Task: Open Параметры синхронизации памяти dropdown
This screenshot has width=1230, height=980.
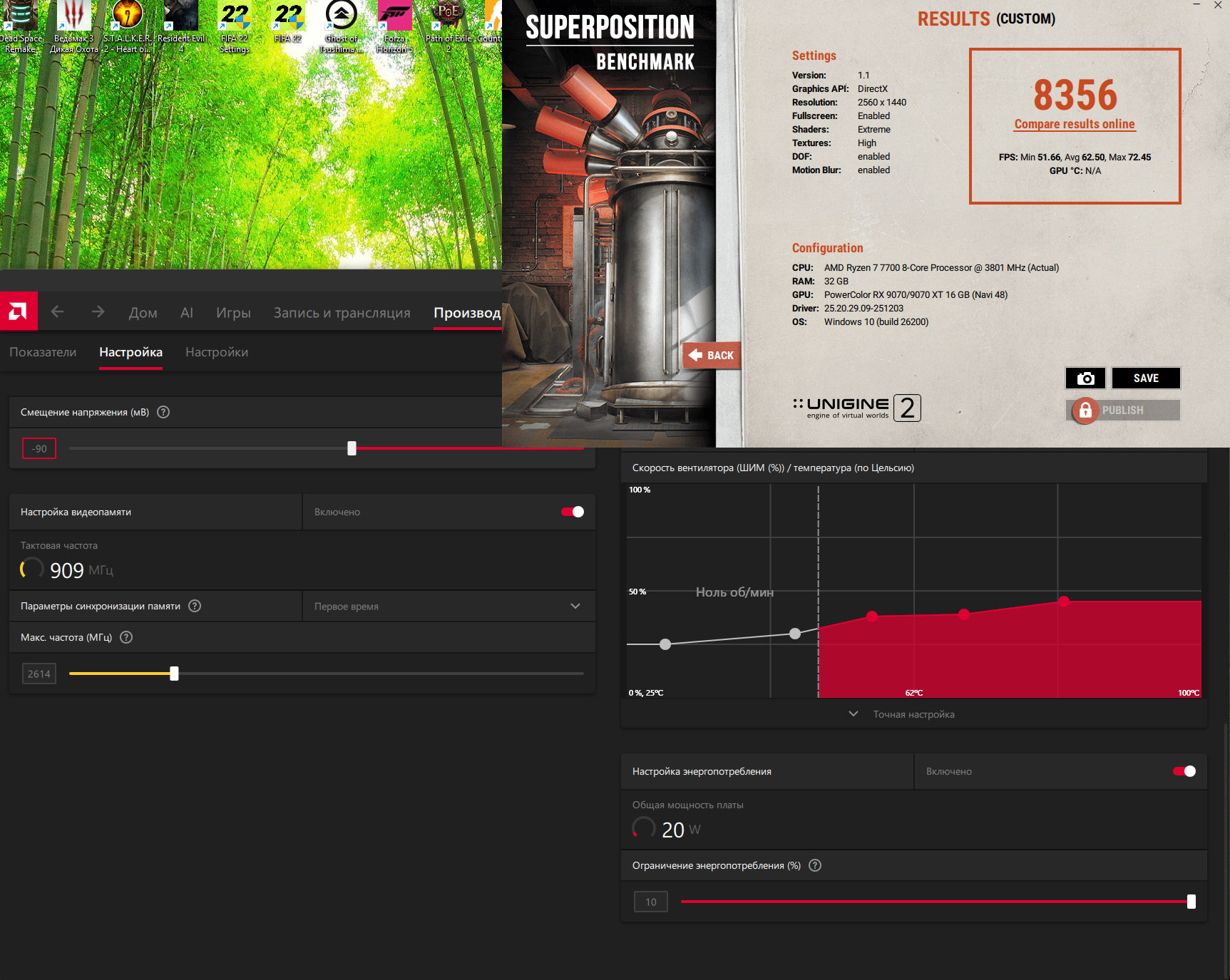Action: coord(449,606)
